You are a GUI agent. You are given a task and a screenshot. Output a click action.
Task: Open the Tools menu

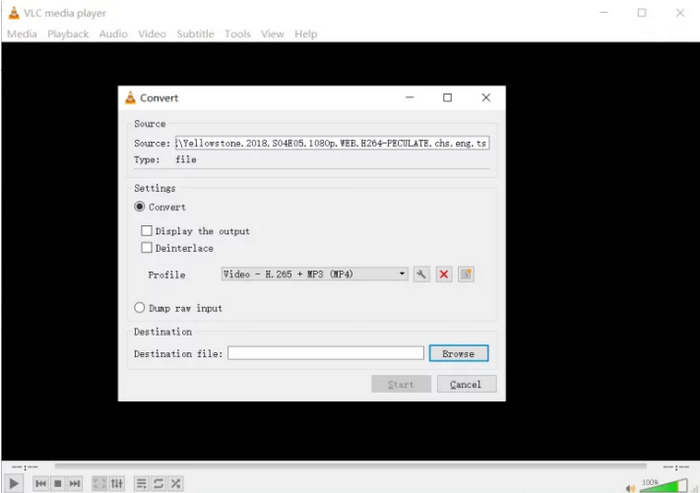pyautogui.click(x=238, y=34)
